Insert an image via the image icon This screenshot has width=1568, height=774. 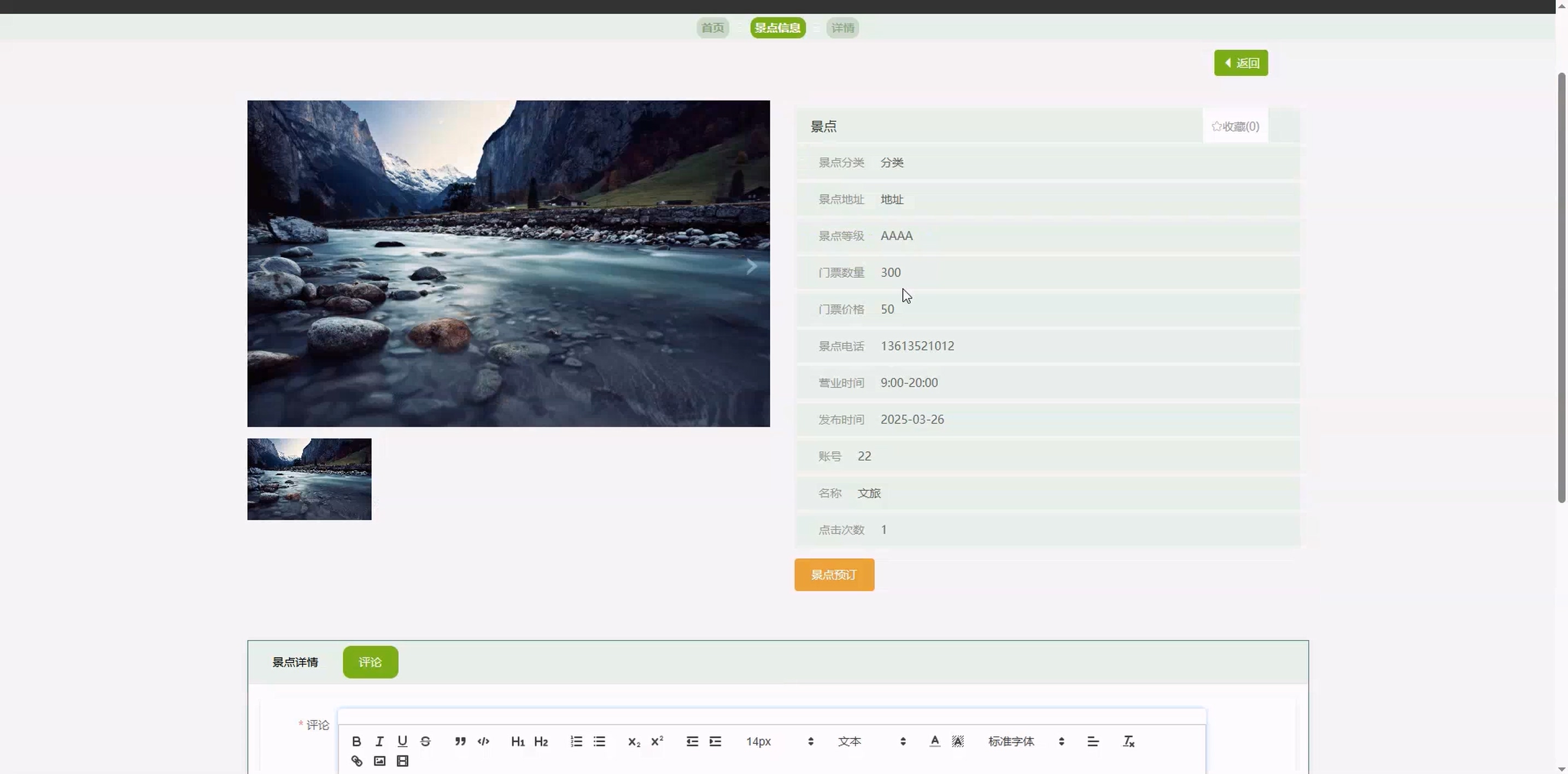[379, 761]
